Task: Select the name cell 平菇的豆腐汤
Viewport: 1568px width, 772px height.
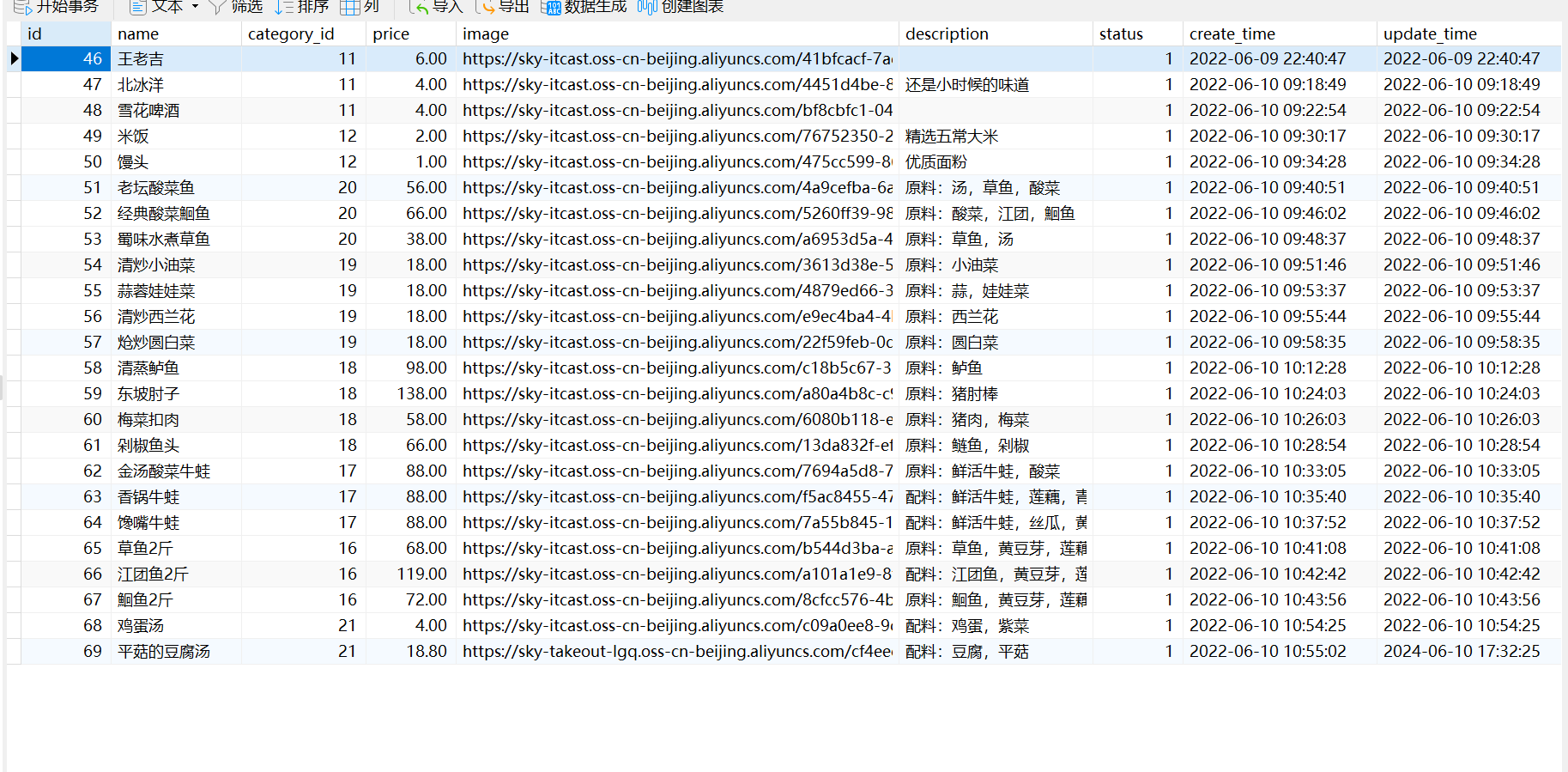Action: (x=176, y=651)
